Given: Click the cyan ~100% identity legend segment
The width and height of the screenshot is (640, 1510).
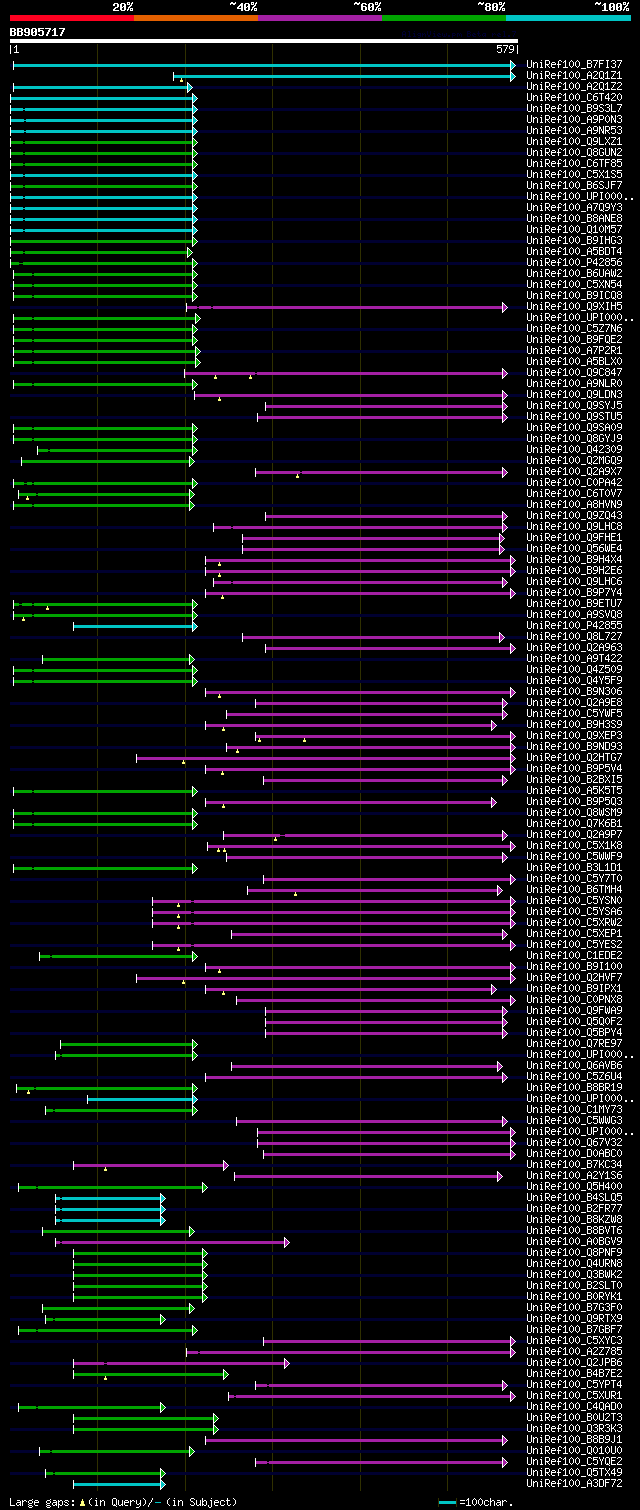Looking at the screenshot, I should tap(568, 18).
